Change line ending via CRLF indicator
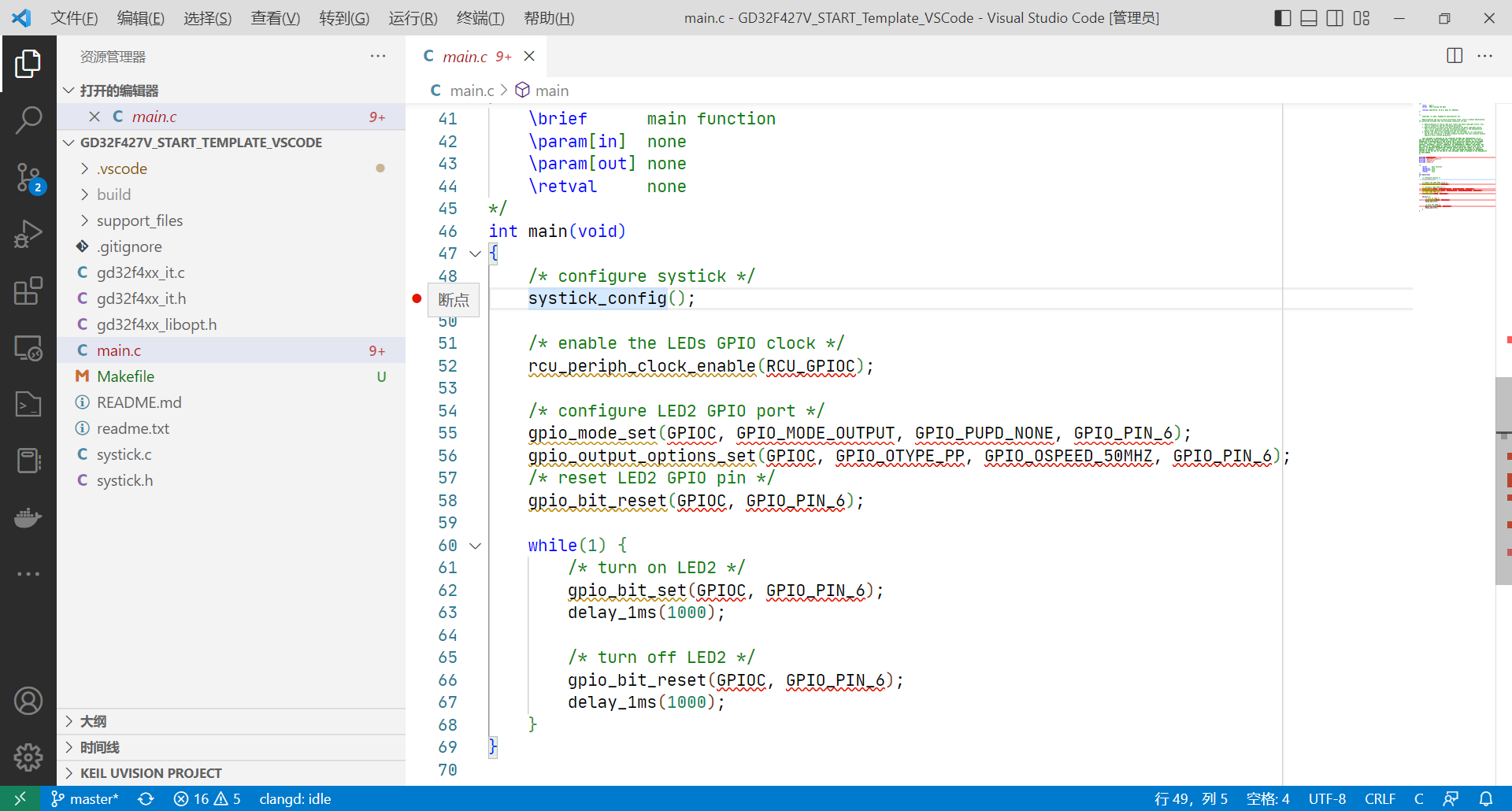This screenshot has height=811, width=1512. [x=1380, y=798]
